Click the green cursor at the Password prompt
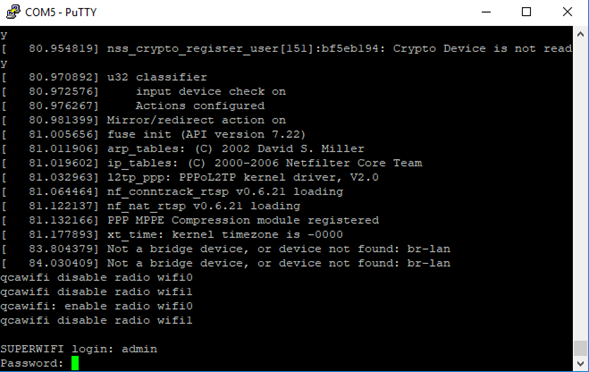This screenshot has height=372, width=589. click(75, 363)
